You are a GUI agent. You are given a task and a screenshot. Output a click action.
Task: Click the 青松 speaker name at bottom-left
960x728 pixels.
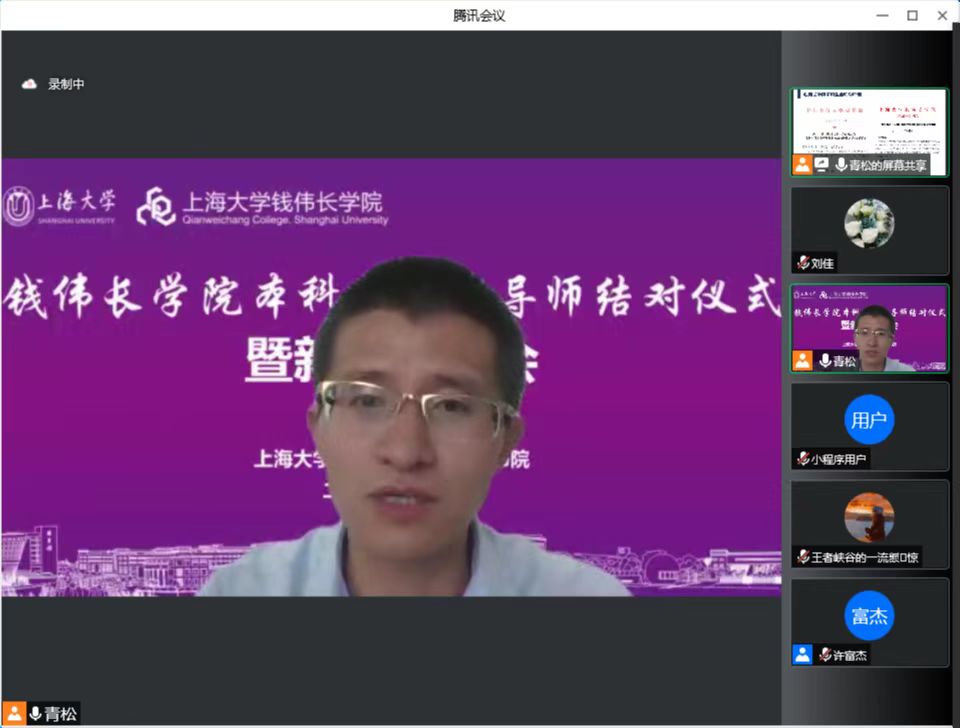61,714
